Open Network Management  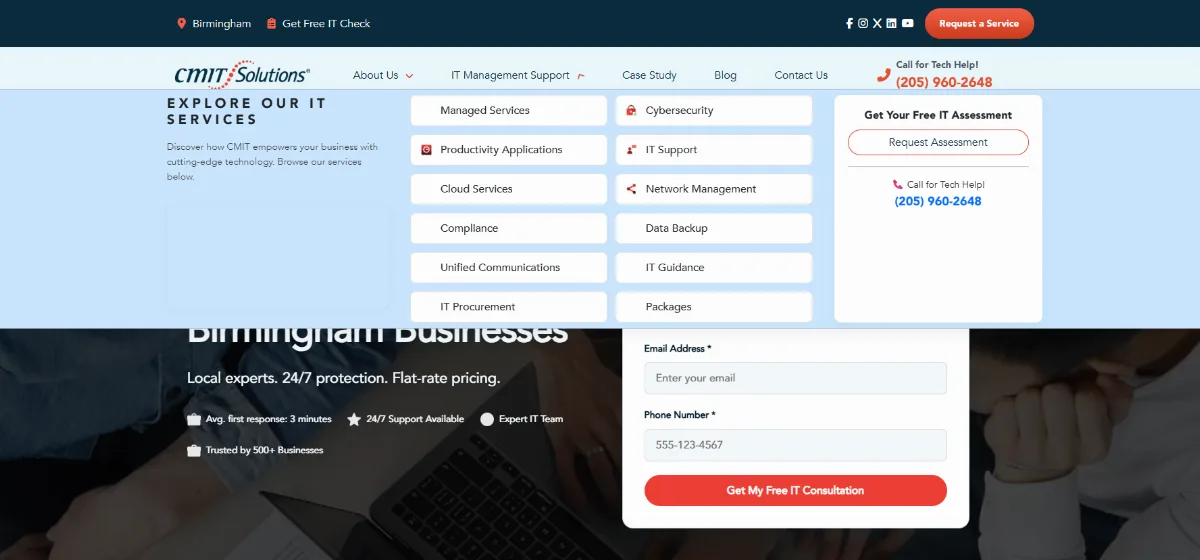pyautogui.click(x=714, y=189)
